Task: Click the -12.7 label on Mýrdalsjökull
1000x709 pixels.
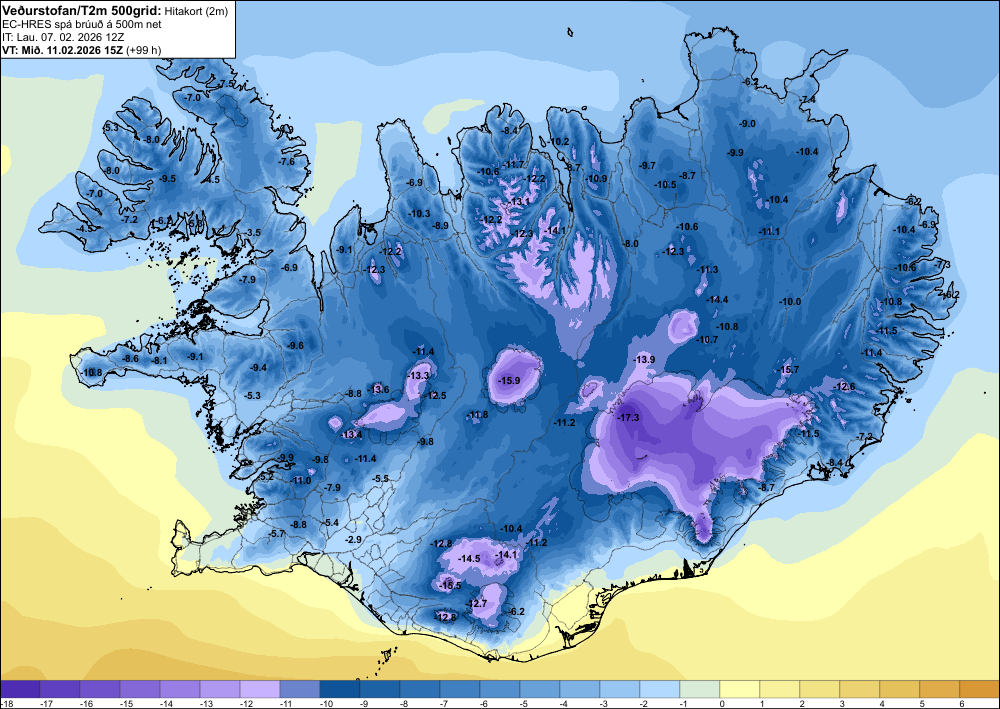Action: pyautogui.click(x=476, y=603)
